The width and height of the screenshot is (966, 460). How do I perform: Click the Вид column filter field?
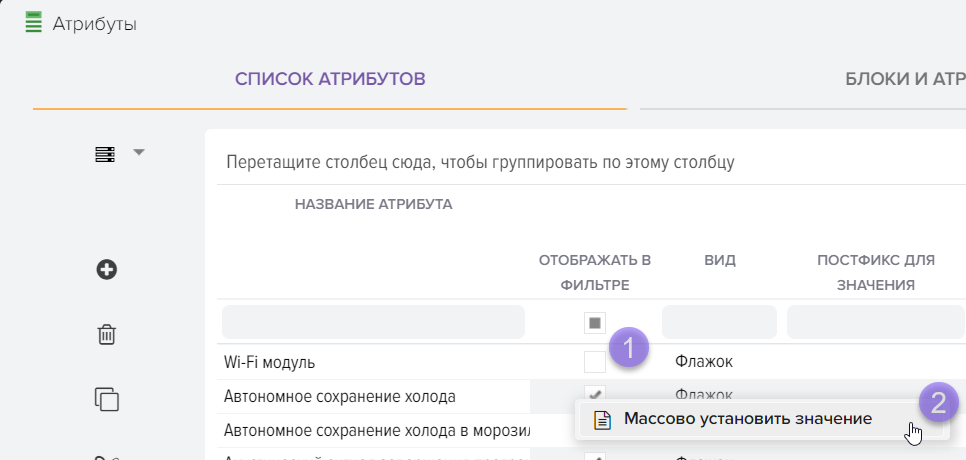point(719,322)
